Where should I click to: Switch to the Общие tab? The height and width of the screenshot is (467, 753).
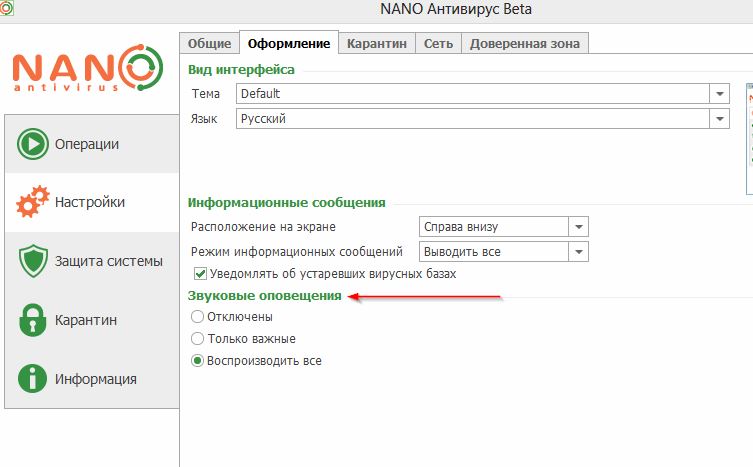click(210, 43)
